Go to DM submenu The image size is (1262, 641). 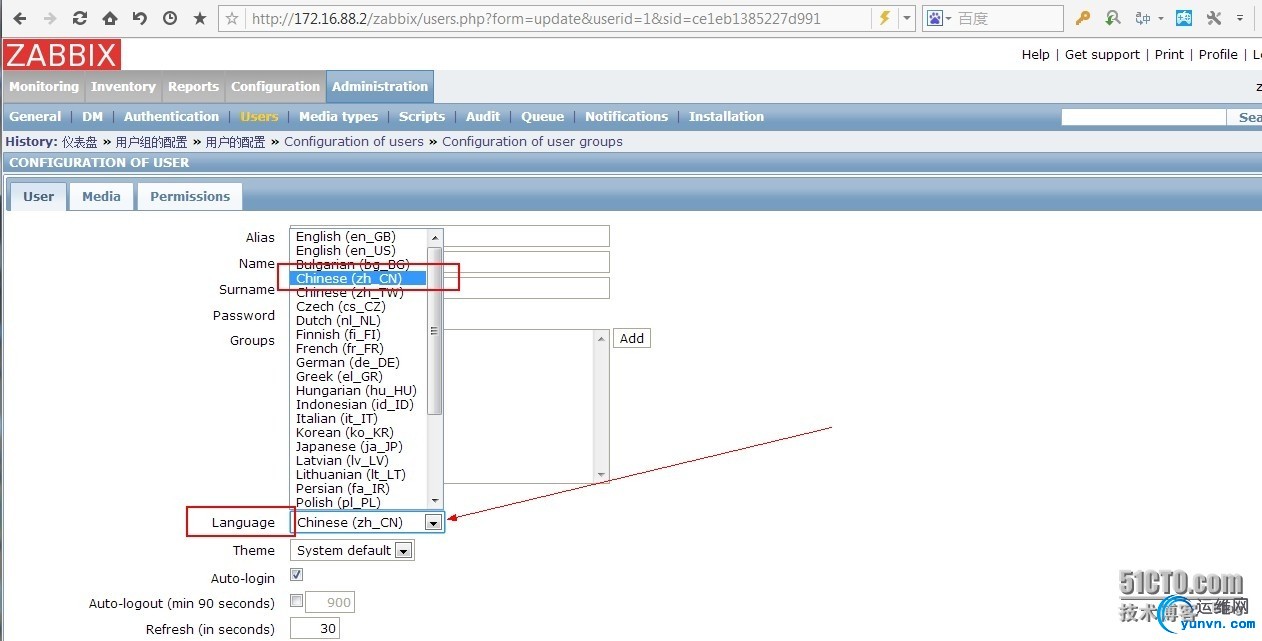pos(93,117)
